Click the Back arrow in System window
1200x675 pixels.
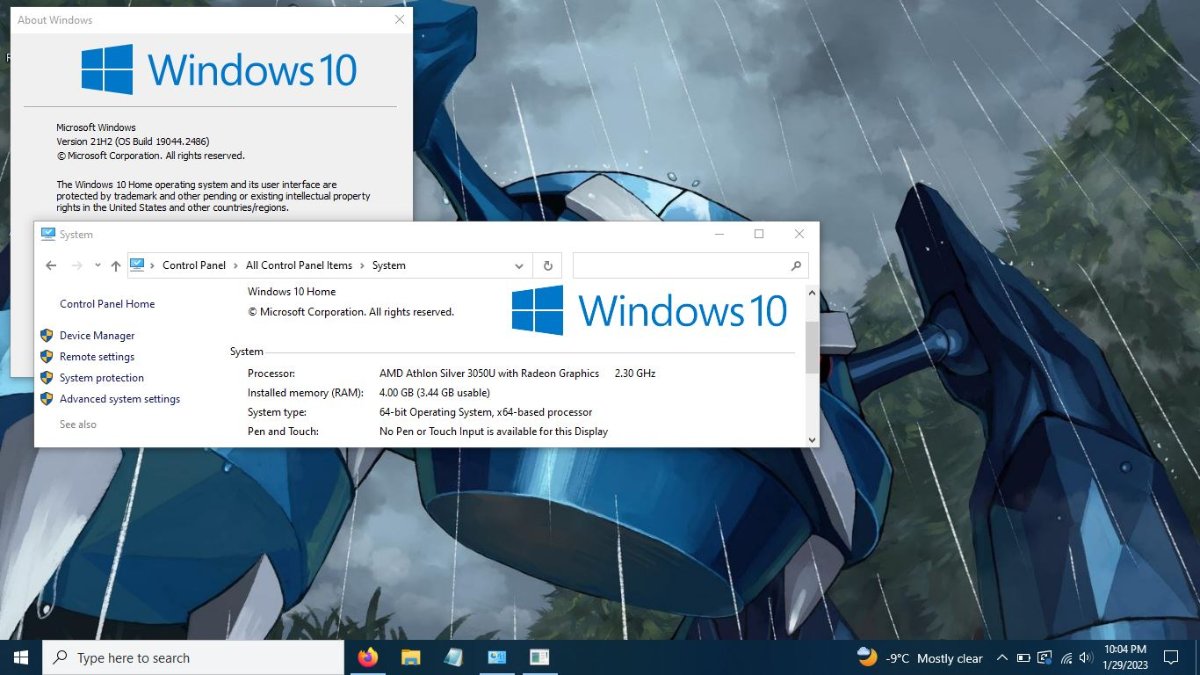click(51, 266)
